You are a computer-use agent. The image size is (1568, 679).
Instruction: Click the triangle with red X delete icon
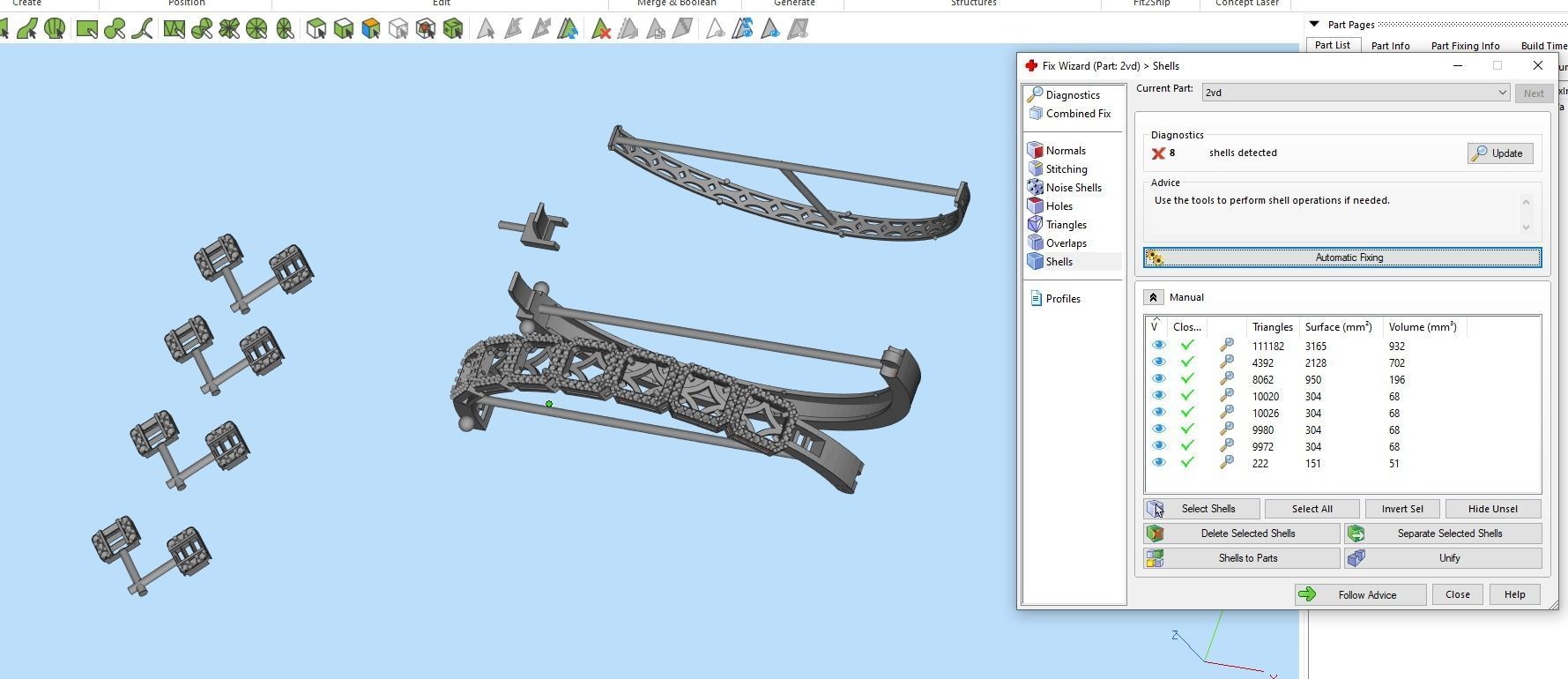(x=601, y=29)
